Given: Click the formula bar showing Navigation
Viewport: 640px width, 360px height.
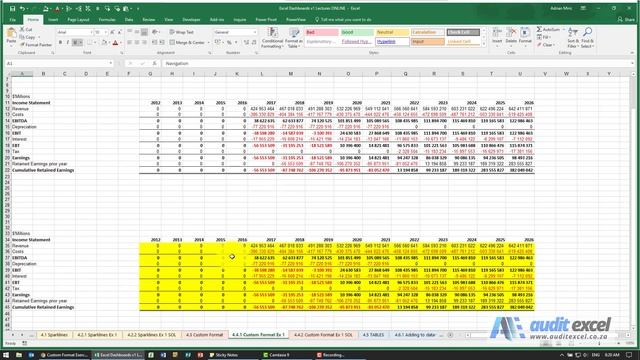Looking at the screenshot, I should coord(396,63).
